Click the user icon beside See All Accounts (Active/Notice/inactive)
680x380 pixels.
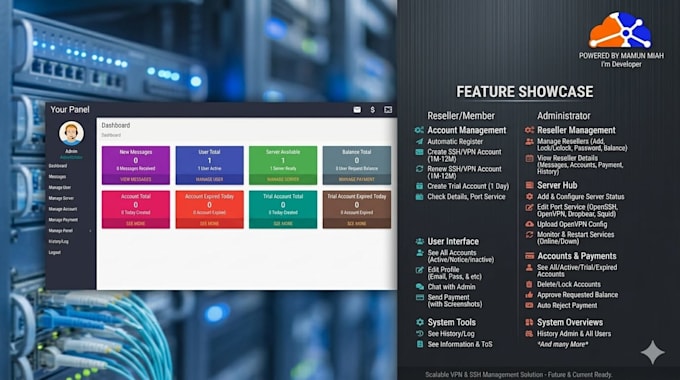(x=419, y=253)
